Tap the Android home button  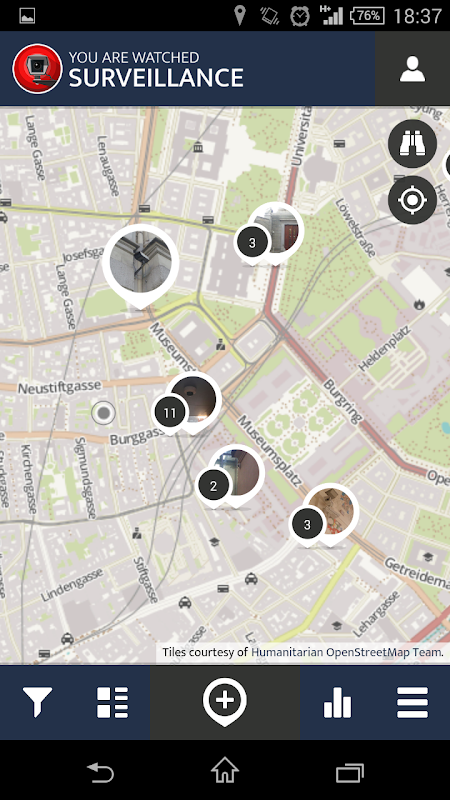224,770
